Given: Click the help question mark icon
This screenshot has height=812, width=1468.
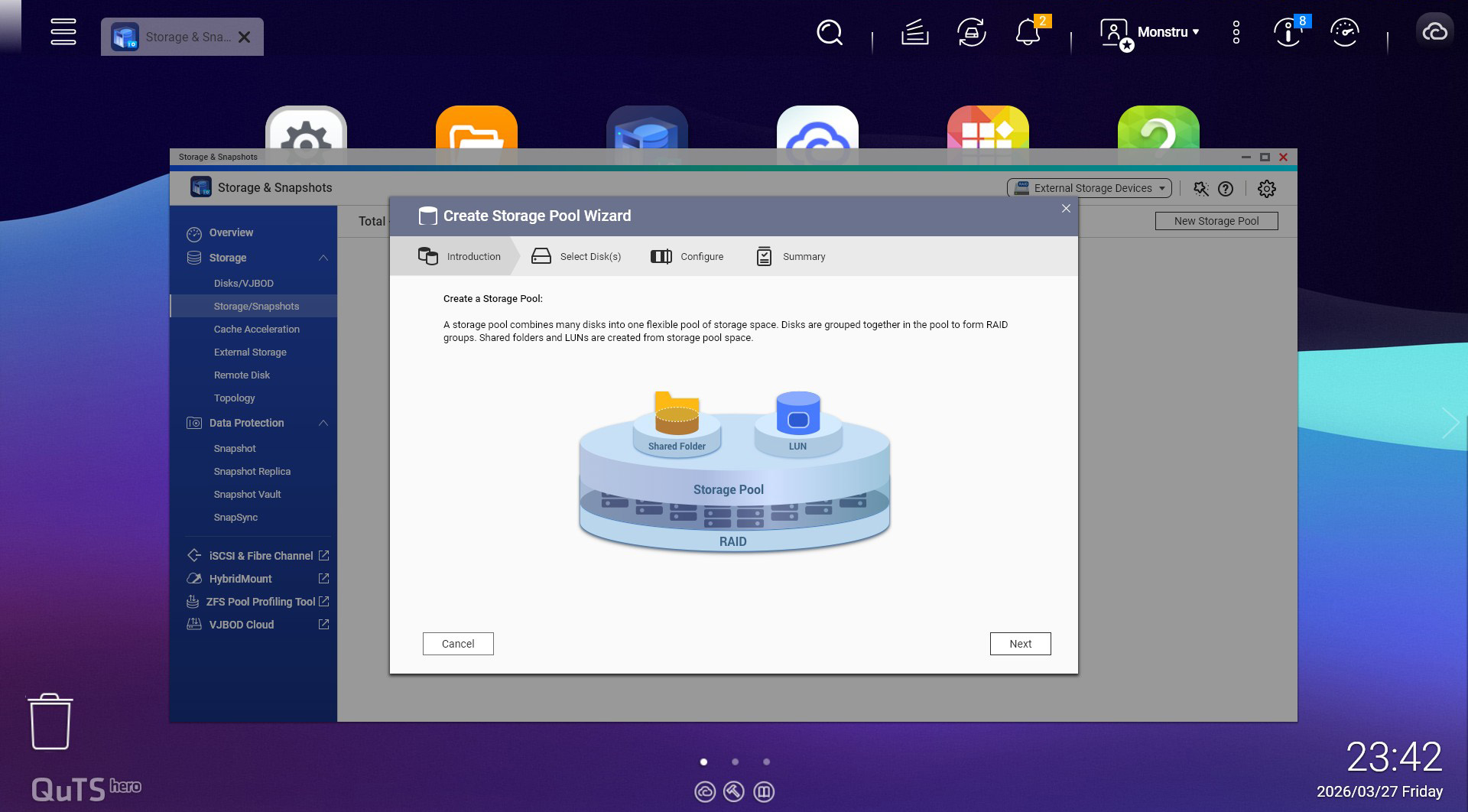Looking at the screenshot, I should [x=1226, y=189].
